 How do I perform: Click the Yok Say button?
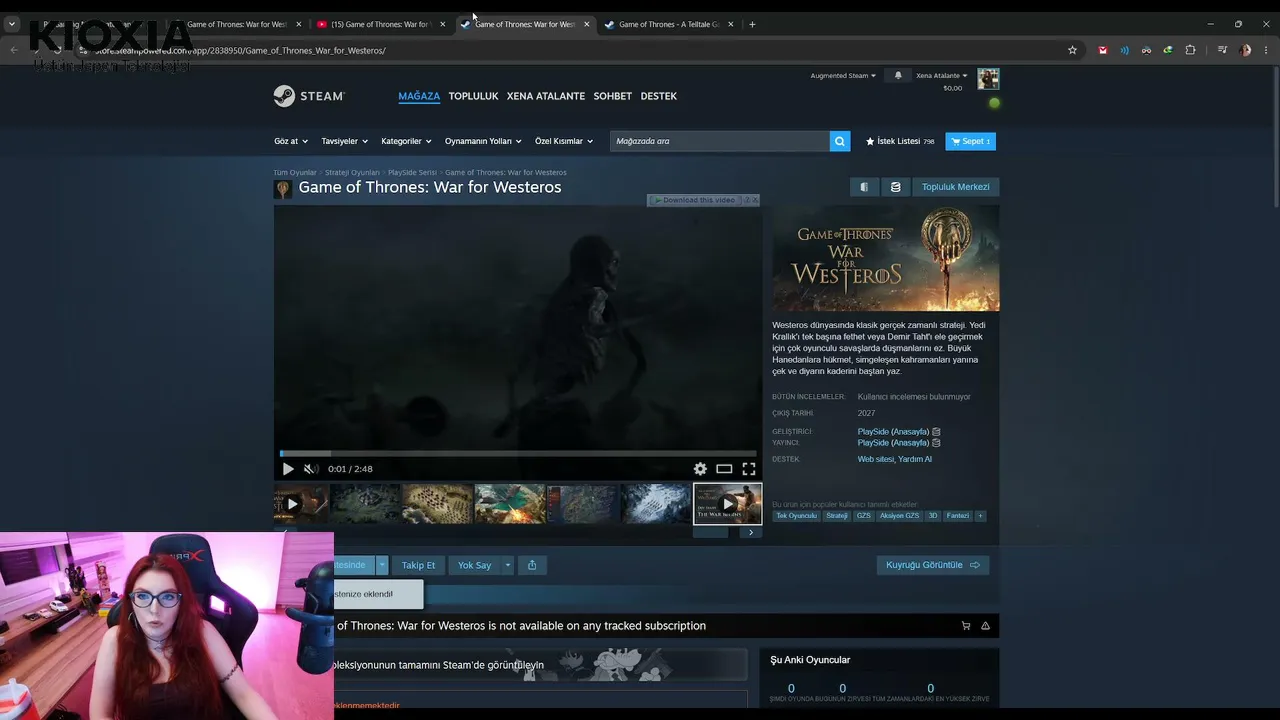pos(474,565)
